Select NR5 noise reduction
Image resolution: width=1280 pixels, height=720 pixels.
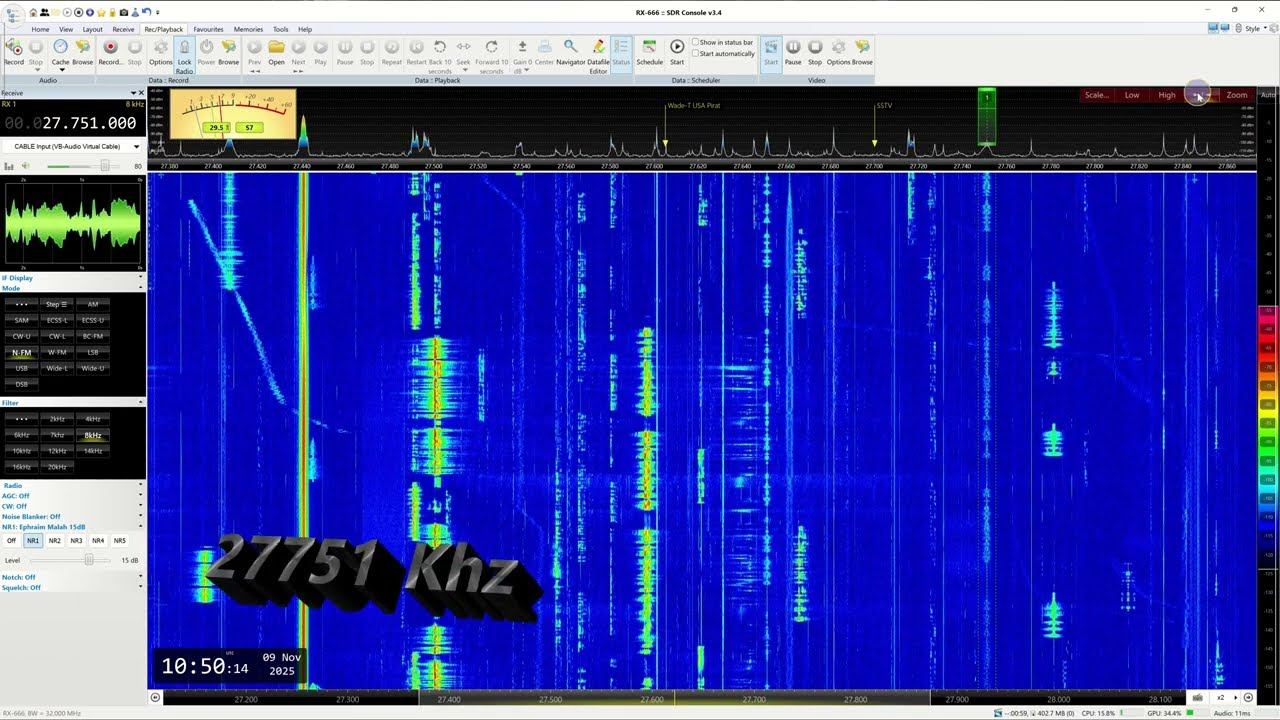pos(120,541)
